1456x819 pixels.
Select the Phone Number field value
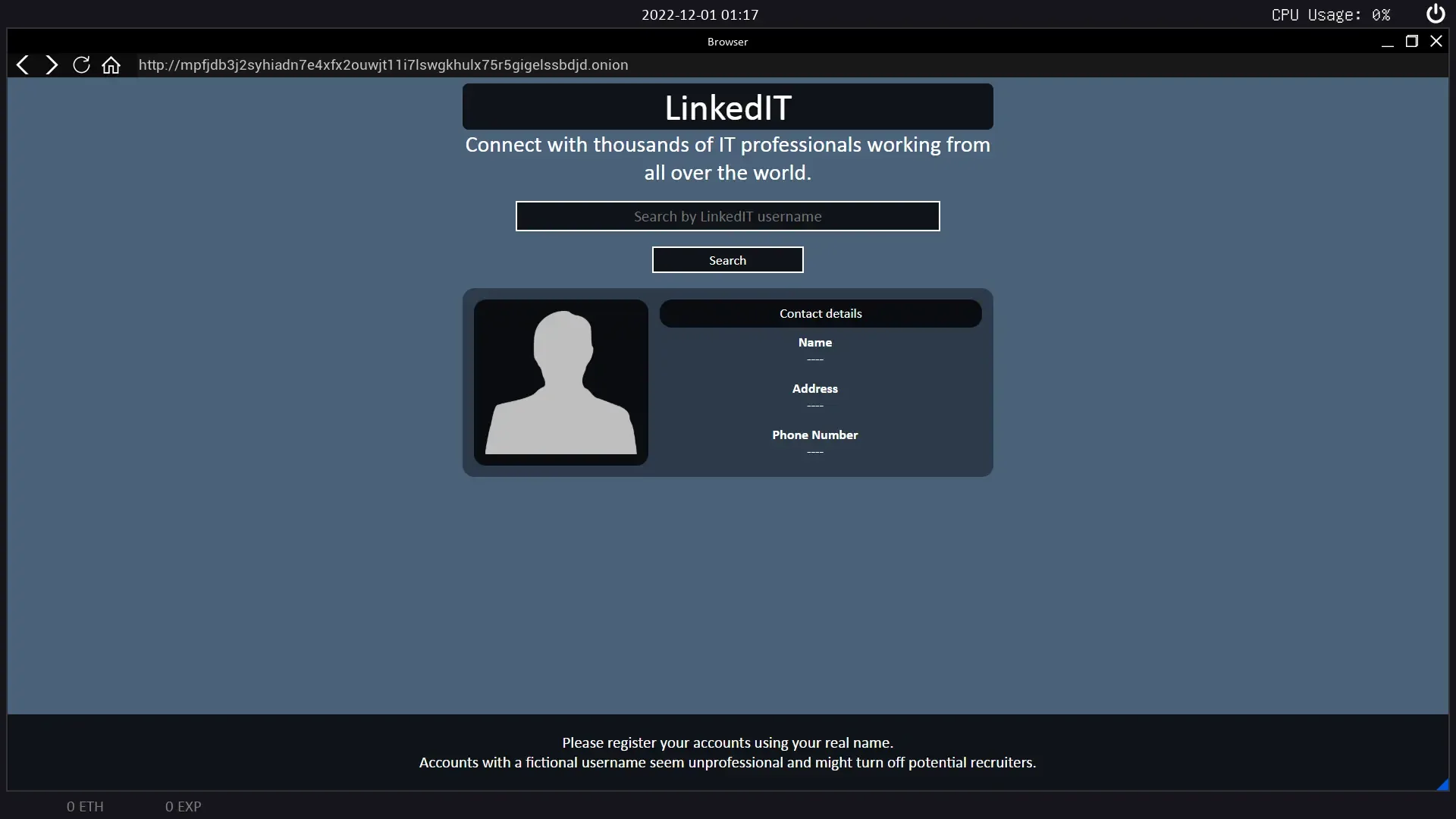click(x=814, y=452)
